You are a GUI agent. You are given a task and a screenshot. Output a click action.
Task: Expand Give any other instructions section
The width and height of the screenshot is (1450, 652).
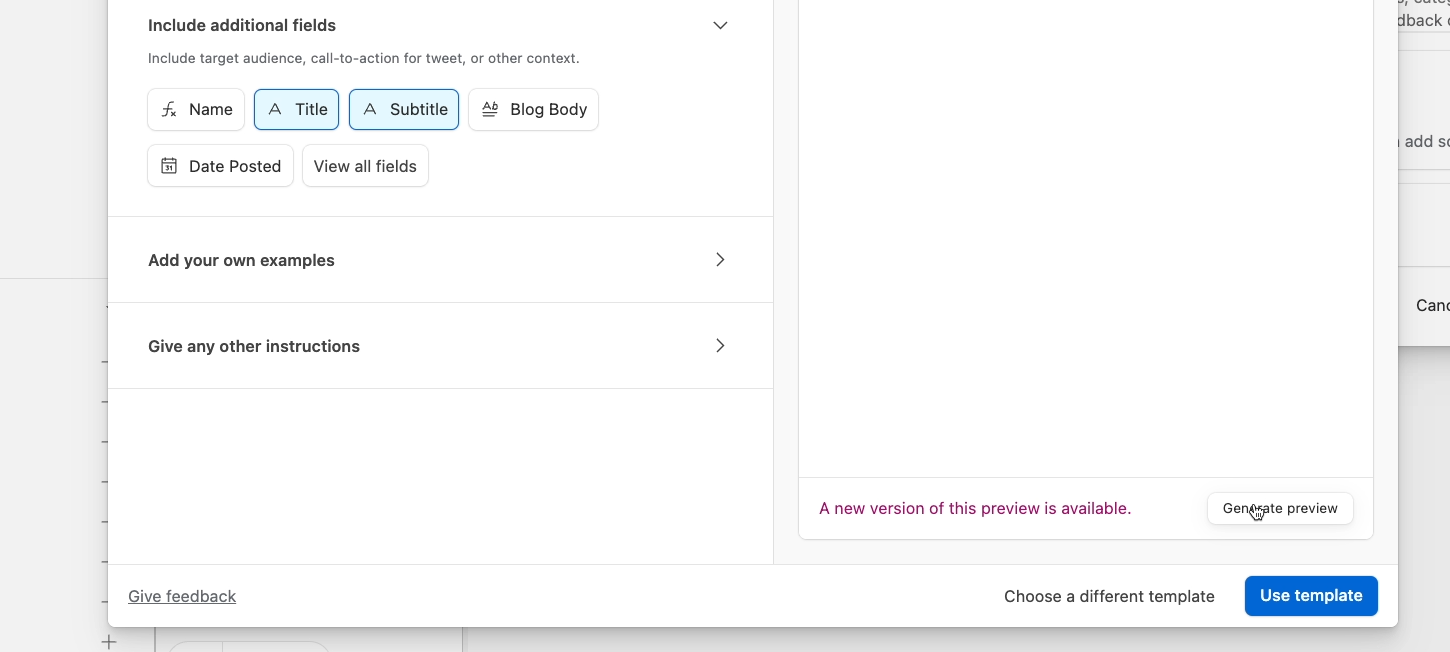click(x=720, y=346)
